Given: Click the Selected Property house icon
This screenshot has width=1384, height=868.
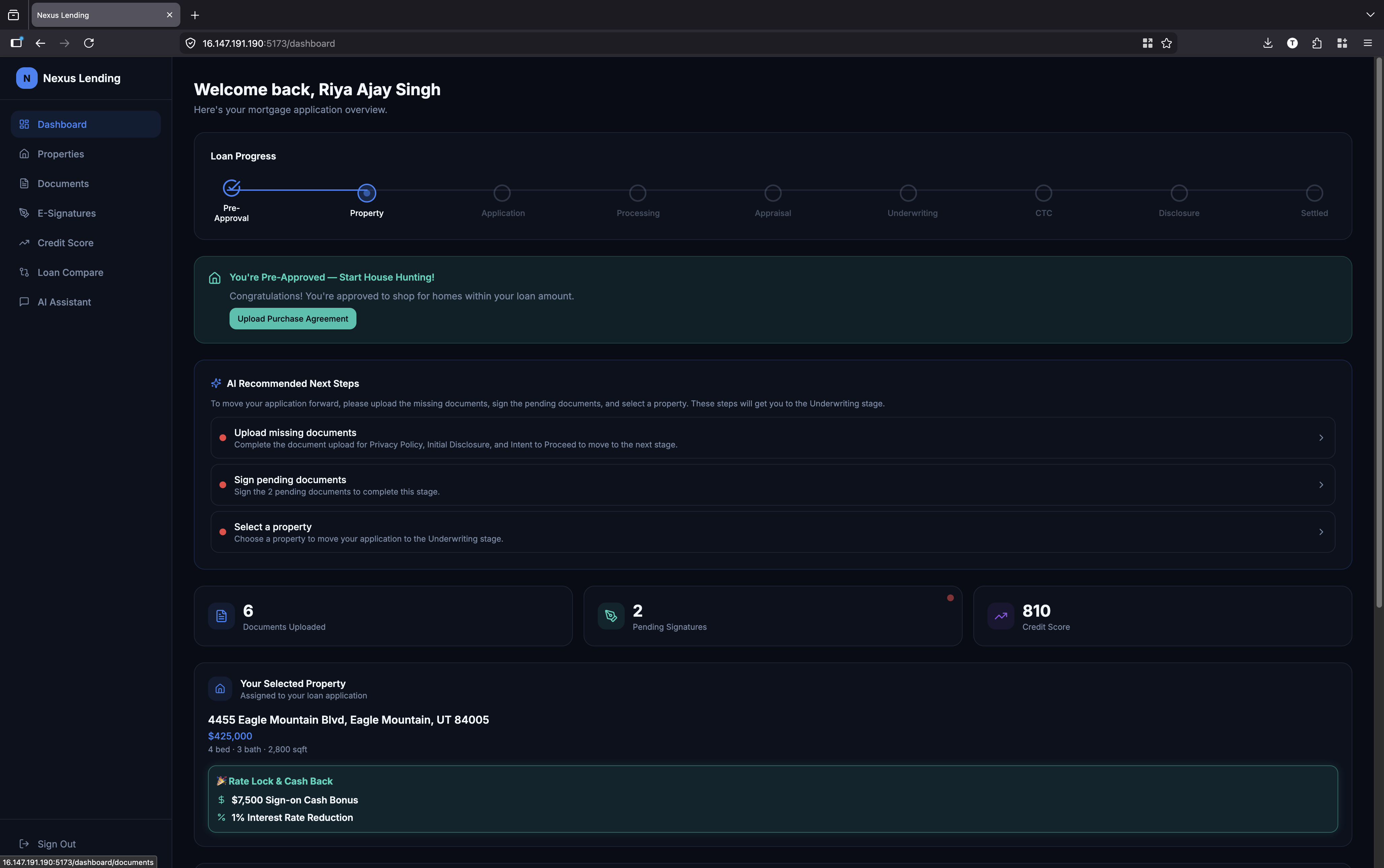Looking at the screenshot, I should pyautogui.click(x=220, y=688).
